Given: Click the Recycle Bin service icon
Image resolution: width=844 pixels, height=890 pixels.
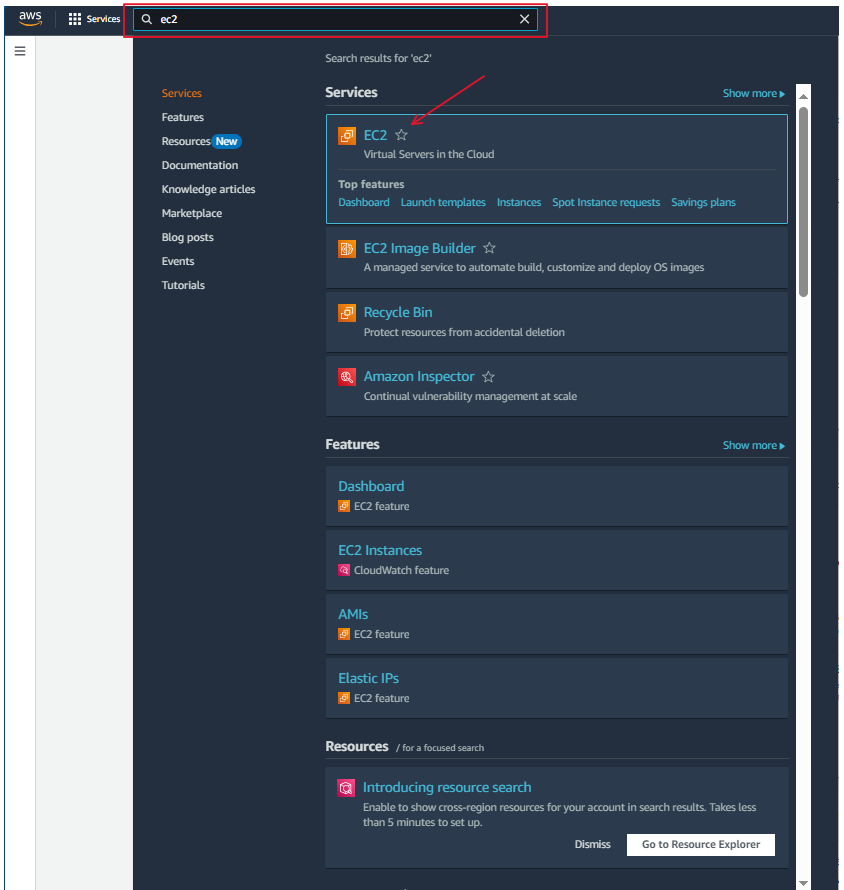Looking at the screenshot, I should pos(347,313).
